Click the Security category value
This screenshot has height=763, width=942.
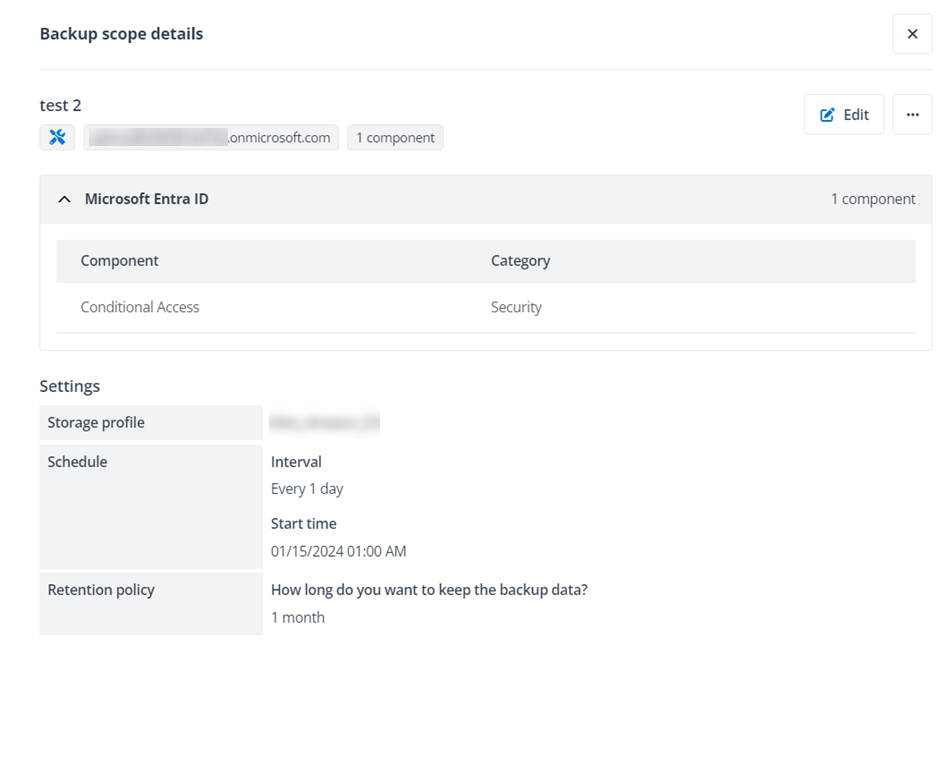click(x=516, y=307)
